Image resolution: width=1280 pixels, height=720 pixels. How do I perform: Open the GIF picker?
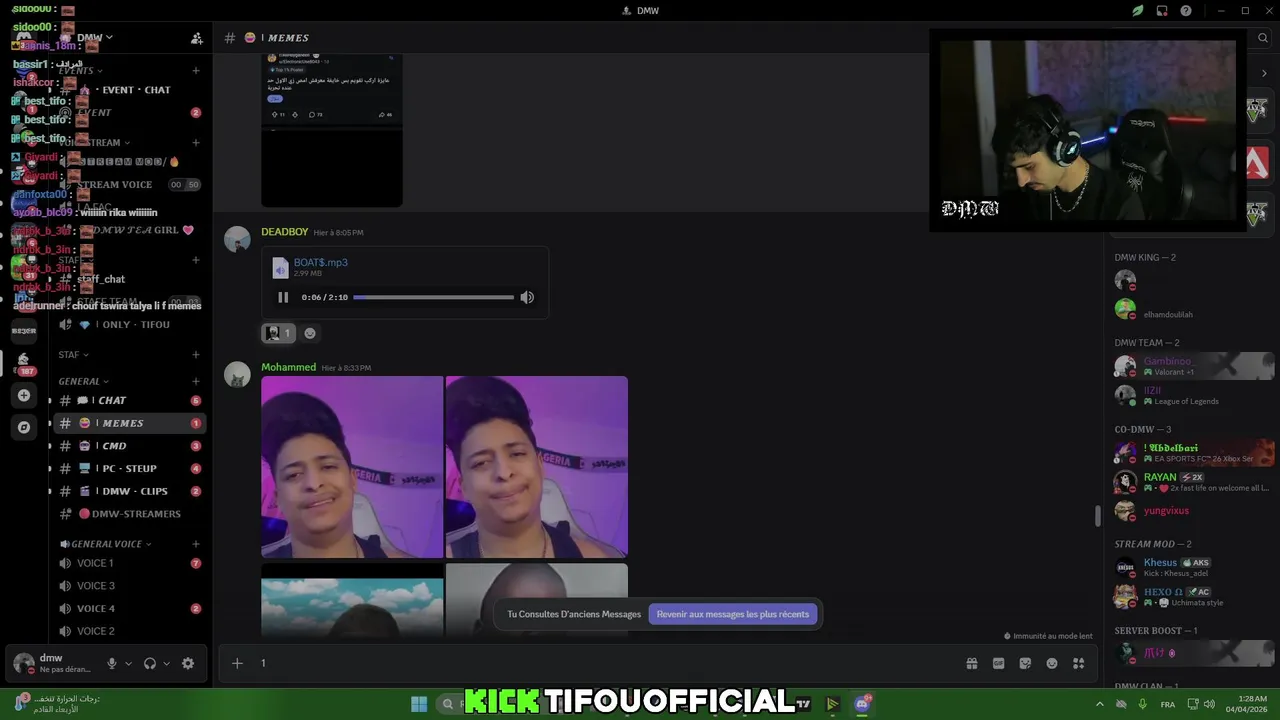click(x=998, y=663)
